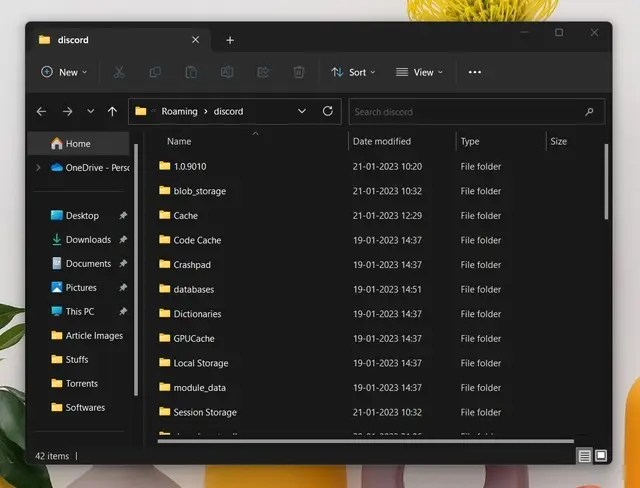Viewport: 640px width, 488px height.
Task: Open the Sort dropdown menu
Action: tap(353, 72)
